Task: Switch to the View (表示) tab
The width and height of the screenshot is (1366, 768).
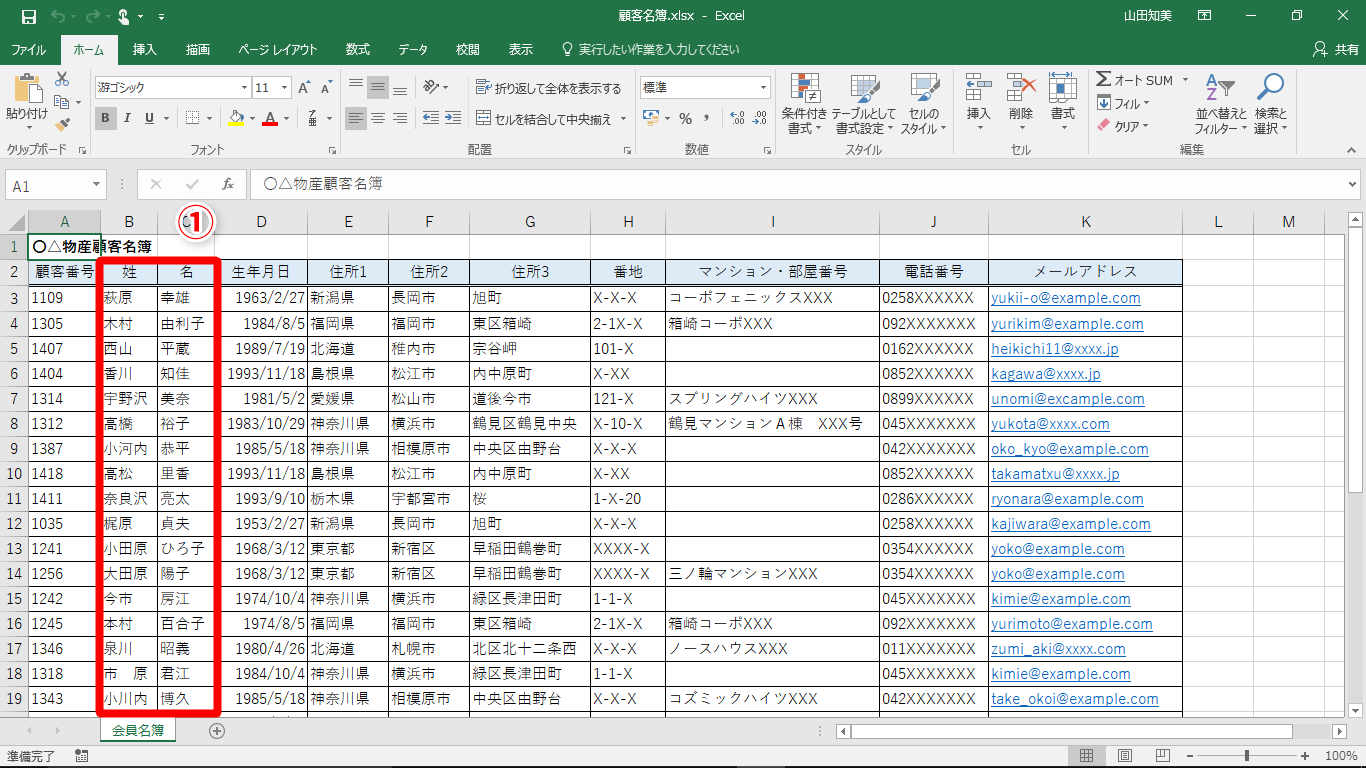Action: (520, 49)
